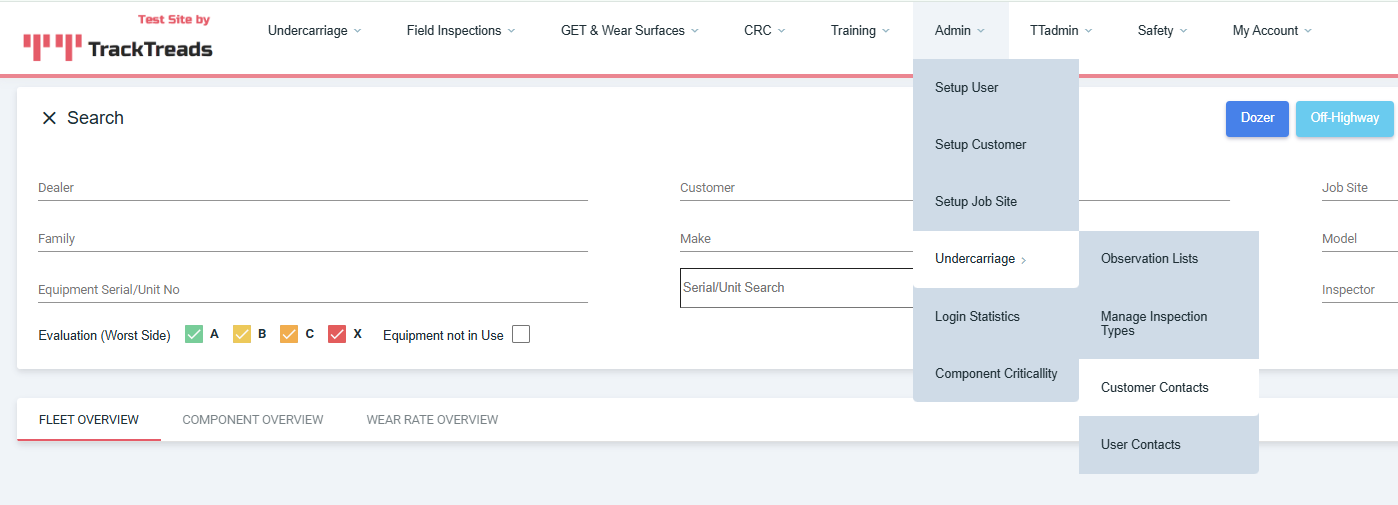Image resolution: width=1398 pixels, height=505 pixels.
Task: Close the Search panel with X icon
Action: 49,118
